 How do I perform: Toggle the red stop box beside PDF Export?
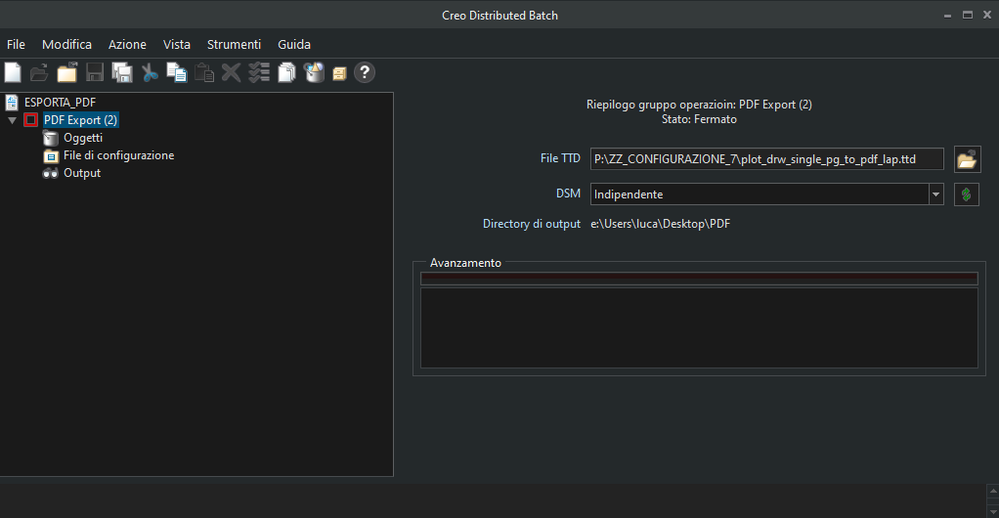31,120
